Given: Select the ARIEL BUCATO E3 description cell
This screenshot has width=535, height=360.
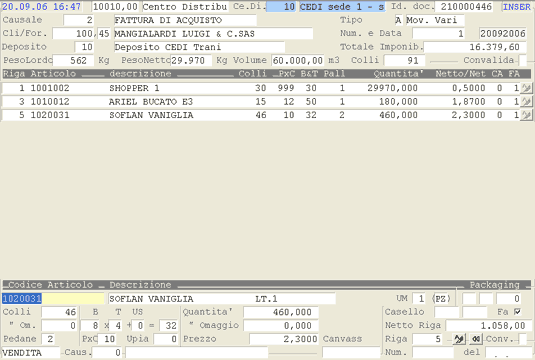Looking at the screenshot, I should point(151,101).
